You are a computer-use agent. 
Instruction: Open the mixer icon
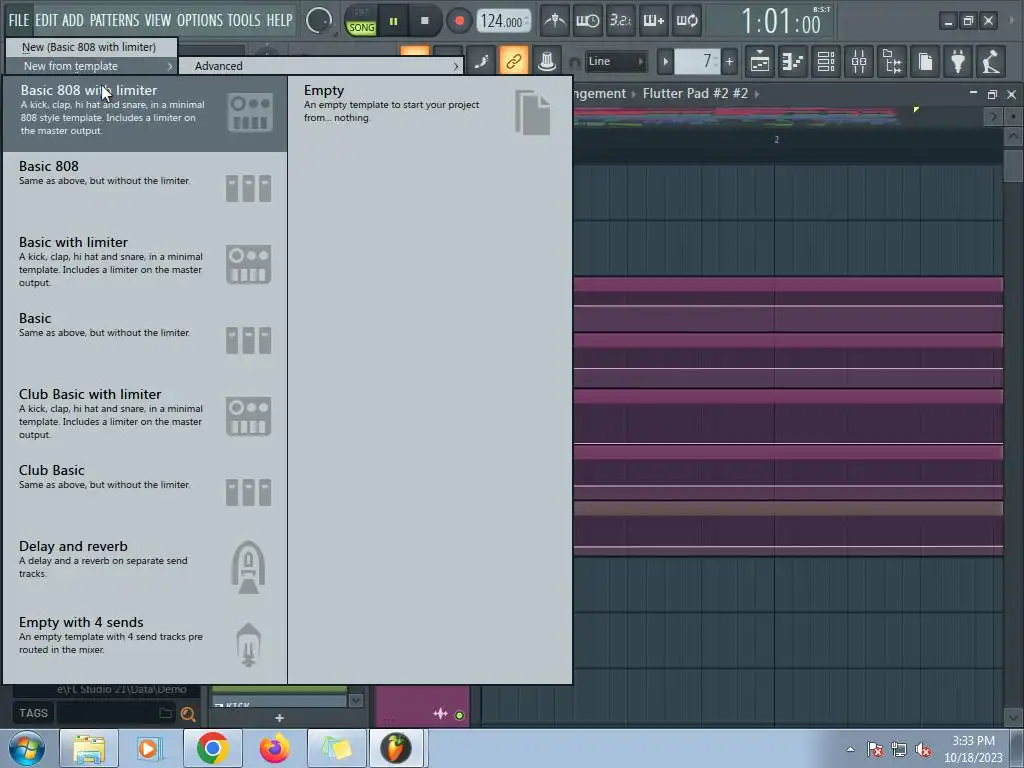(x=859, y=61)
